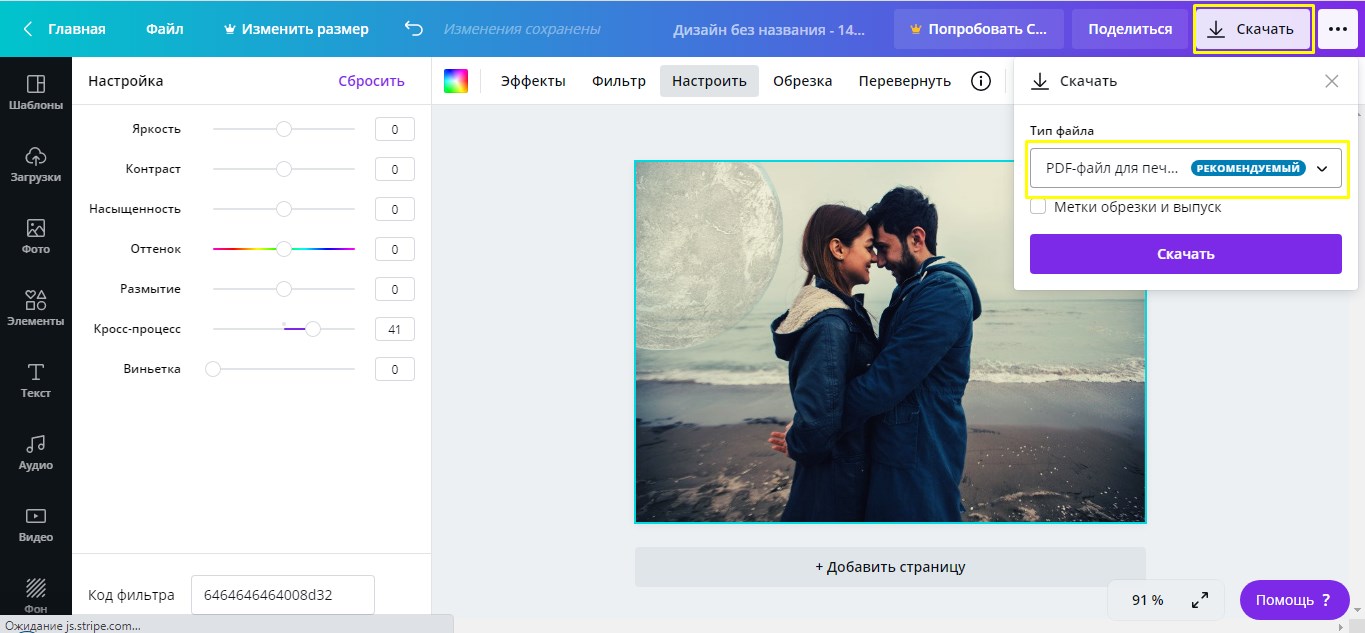Screen dimensions: 1365x633
Task: Open the Аудио audio sidebar icon
Action: (x=35, y=452)
